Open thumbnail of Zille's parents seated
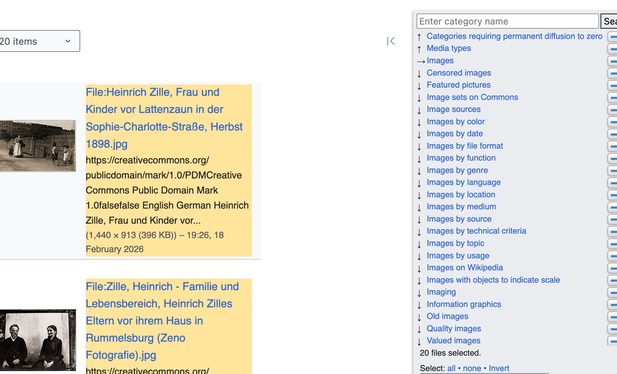Viewport: 617px width, 374px height. (38, 340)
